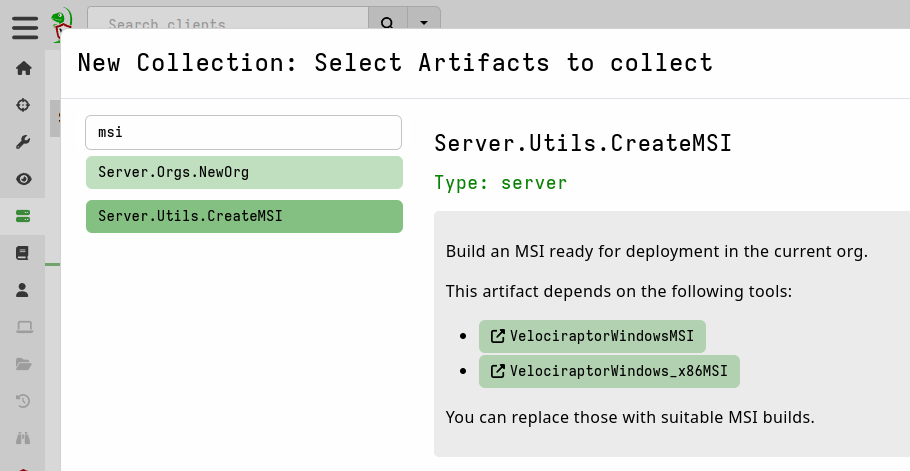Image resolution: width=910 pixels, height=471 pixels.
Task: Click the artifact filter field containing 'msi'
Action: pos(243,132)
